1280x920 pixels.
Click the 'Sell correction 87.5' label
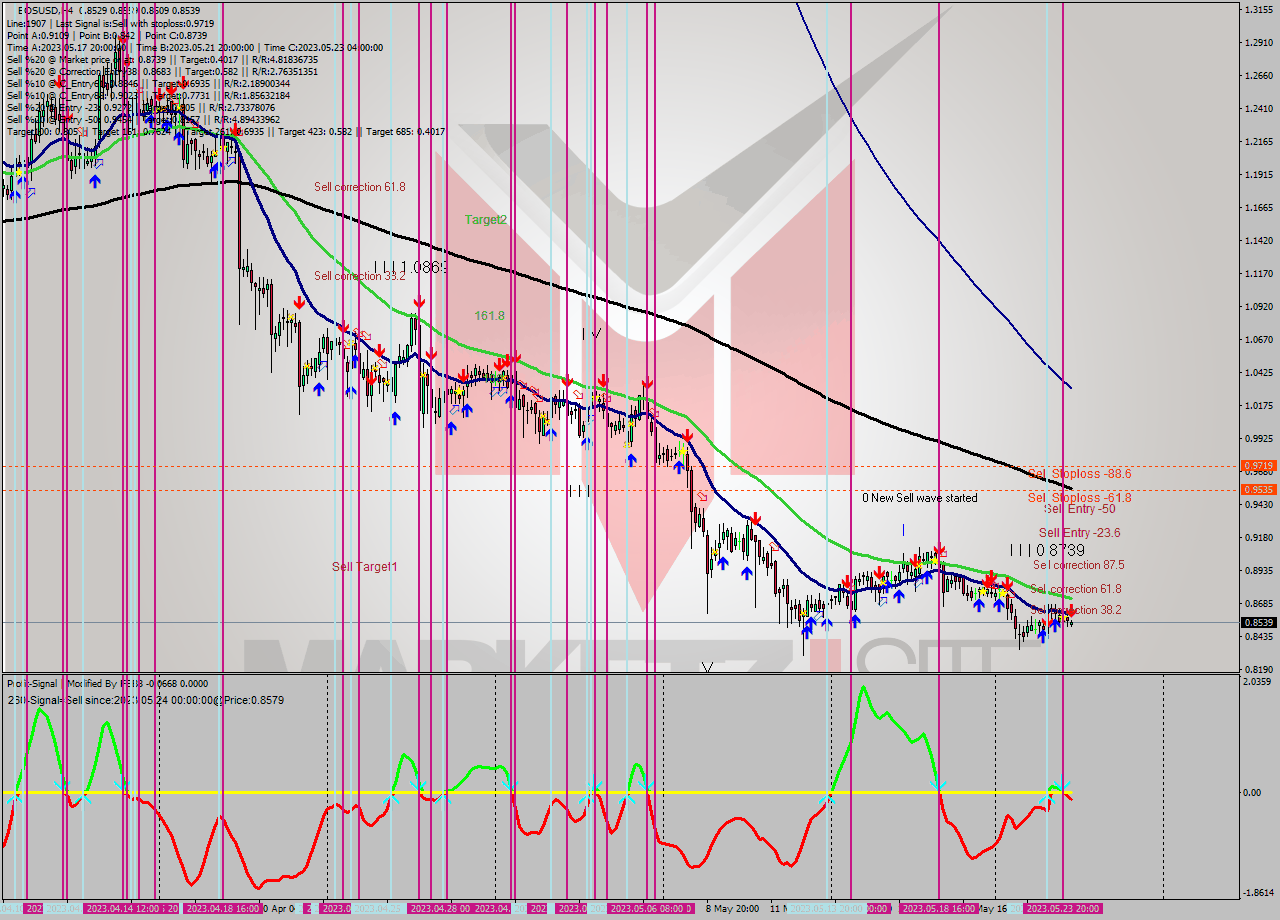click(1079, 565)
